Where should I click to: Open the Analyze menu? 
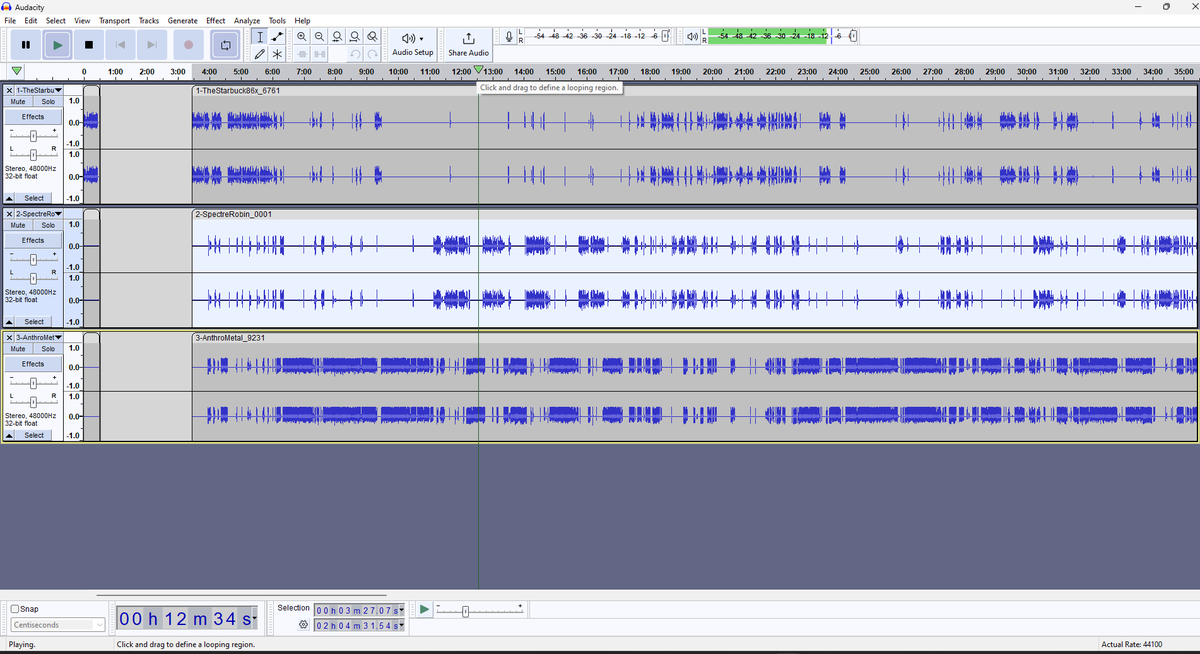pos(247,20)
